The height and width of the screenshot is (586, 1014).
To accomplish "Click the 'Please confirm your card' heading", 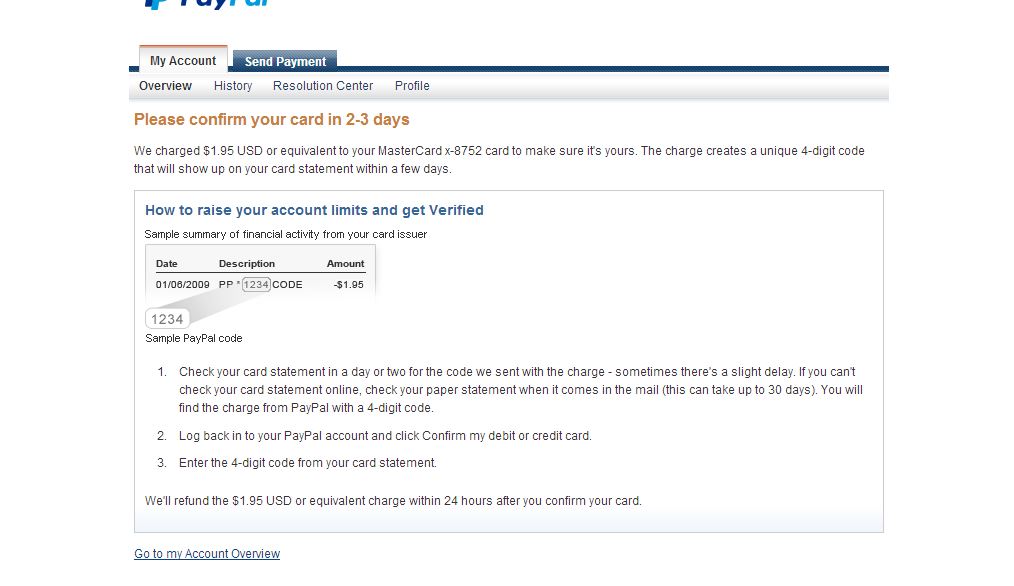I will coord(272,120).
